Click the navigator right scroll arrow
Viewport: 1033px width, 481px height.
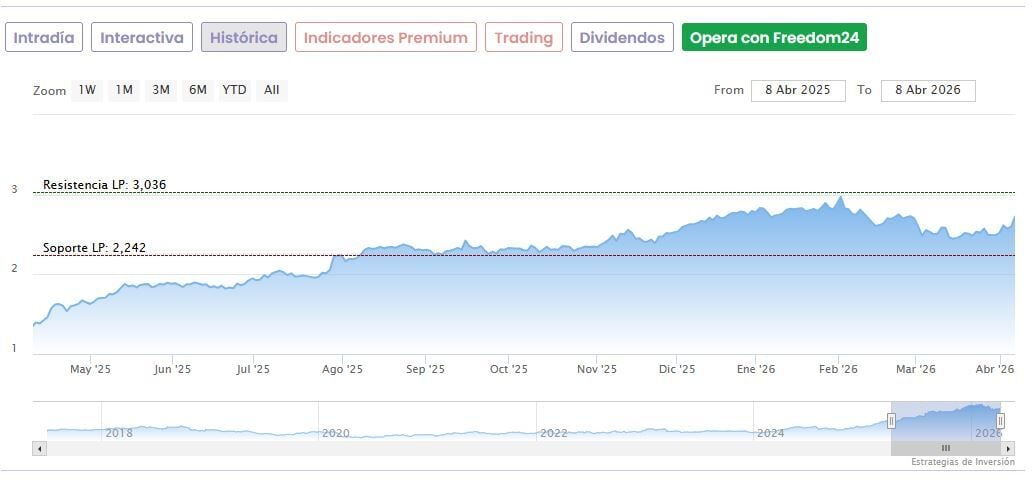coord(1009,448)
